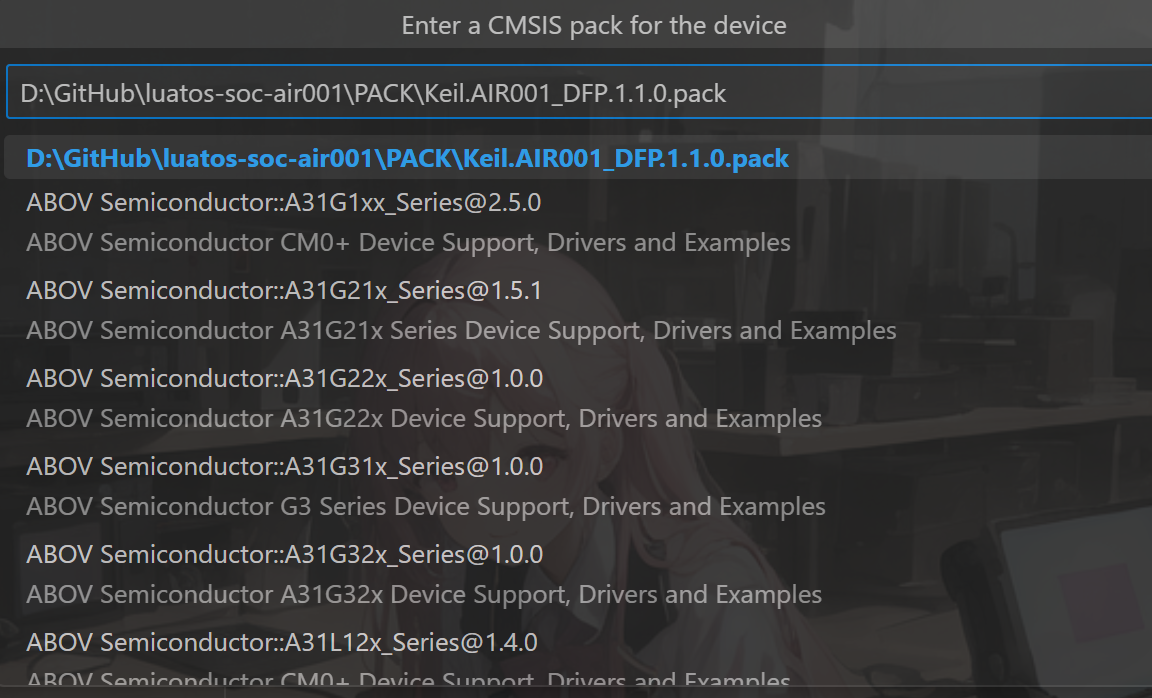
Task: Select the highlighted Keil.AIR001_DFP.1.1.0.pack suggestion
Action: pos(407,158)
